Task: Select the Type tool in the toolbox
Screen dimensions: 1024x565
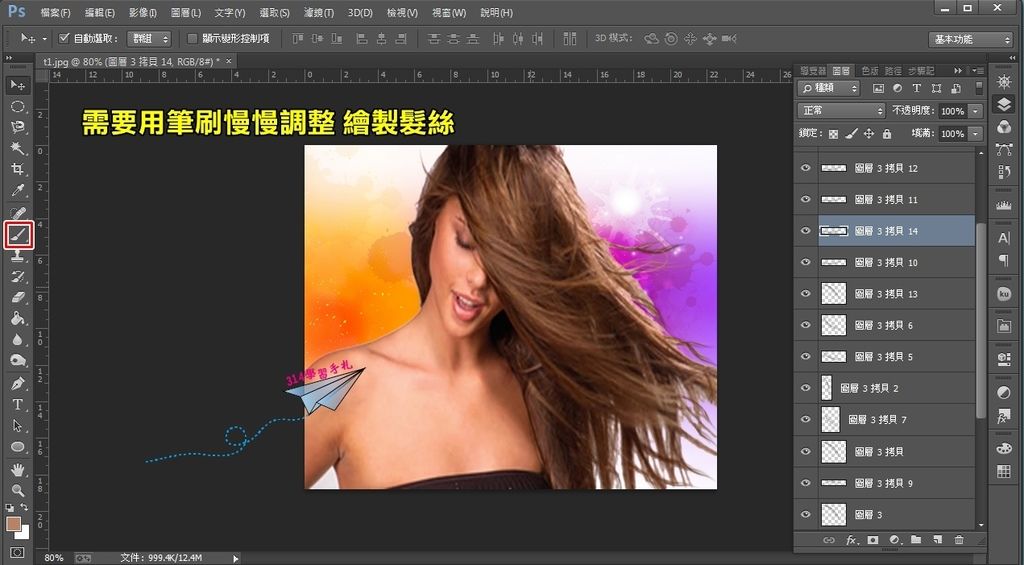Action: [18, 404]
